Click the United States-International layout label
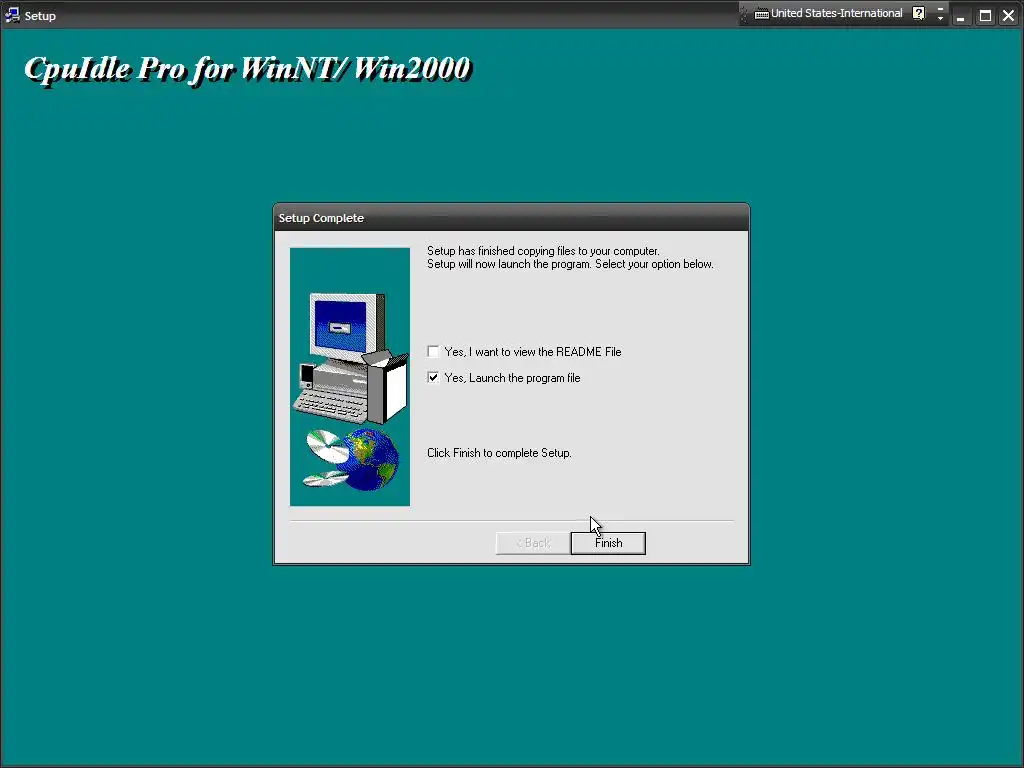1024x768 pixels. point(836,13)
